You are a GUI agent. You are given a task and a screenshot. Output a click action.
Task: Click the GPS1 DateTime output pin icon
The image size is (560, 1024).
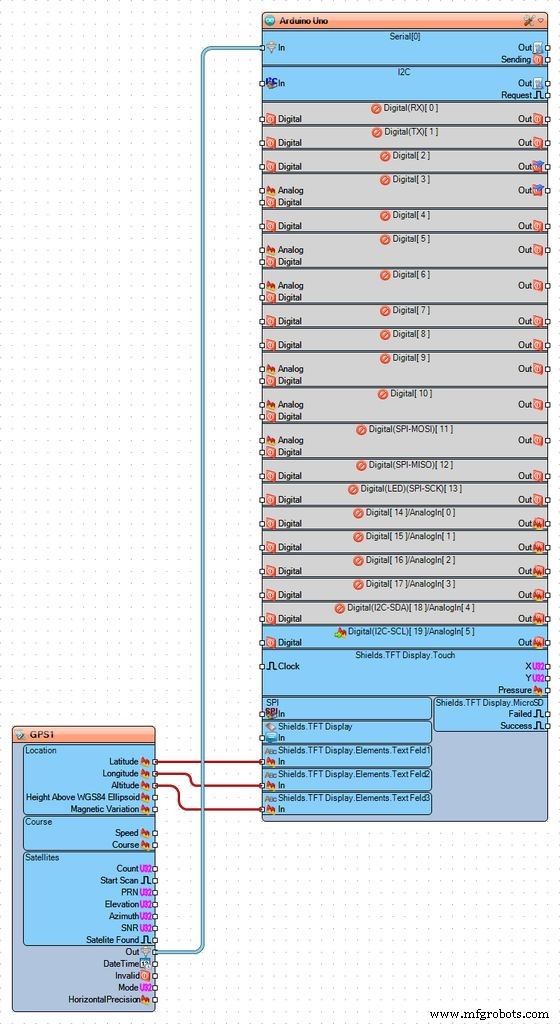pos(146,963)
